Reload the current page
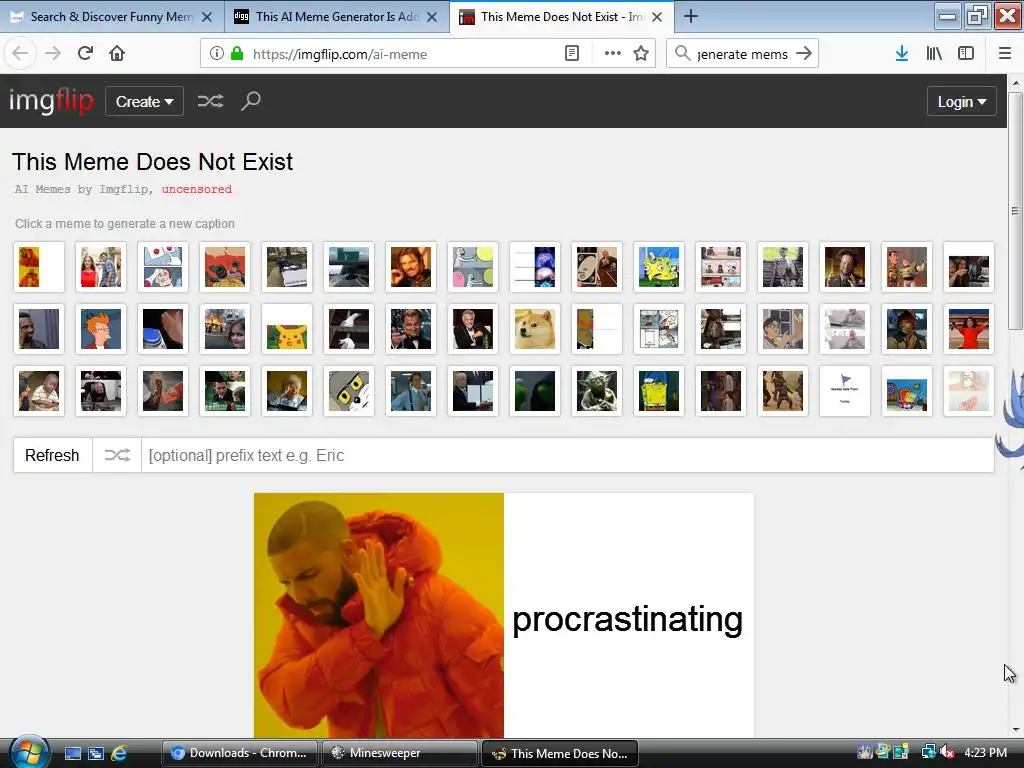The height and width of the screenshot is (768, 1024). pos(85,54)
